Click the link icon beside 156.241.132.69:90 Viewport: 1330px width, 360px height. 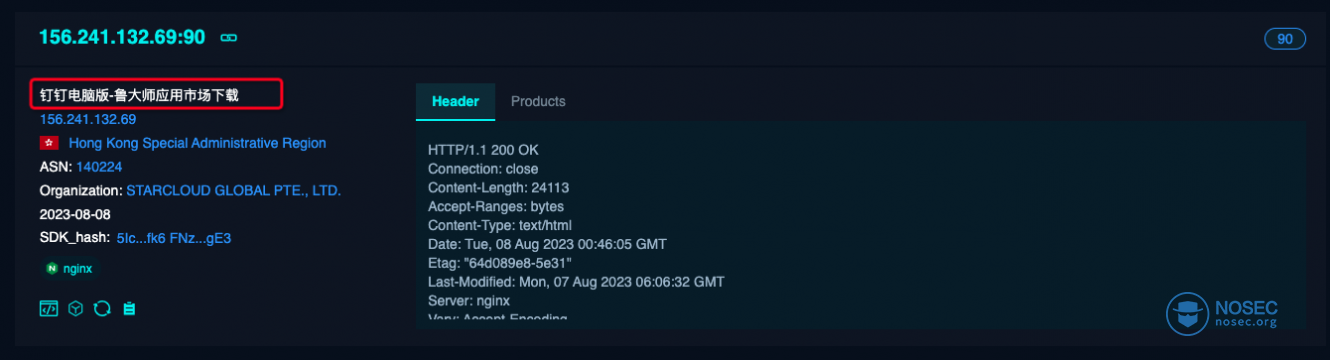click(228, 38)
